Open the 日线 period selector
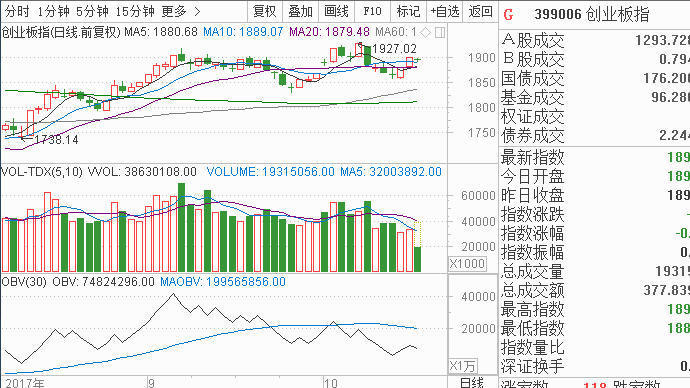690x388 pixels. coord(472,382)
